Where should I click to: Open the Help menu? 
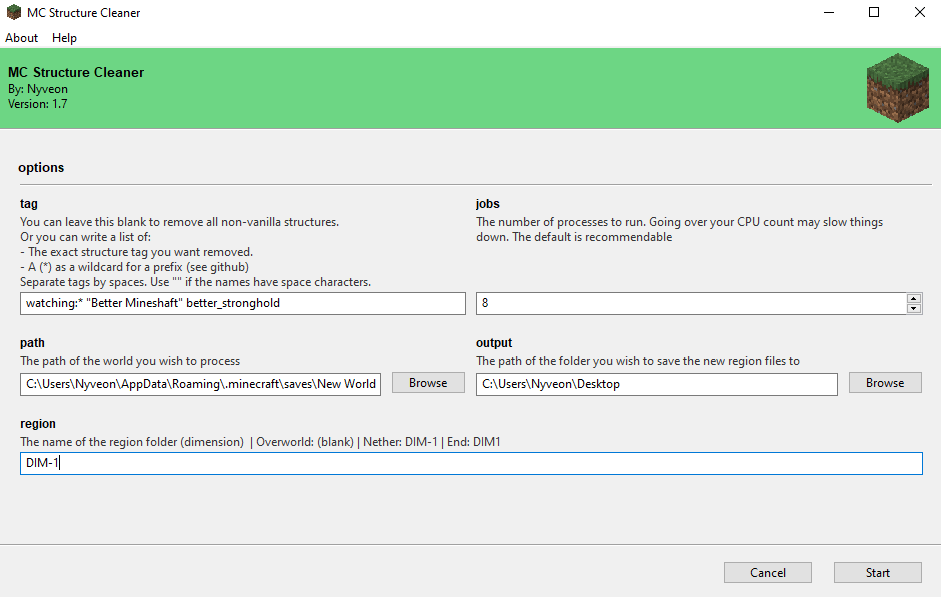click(x=64, y=38)
